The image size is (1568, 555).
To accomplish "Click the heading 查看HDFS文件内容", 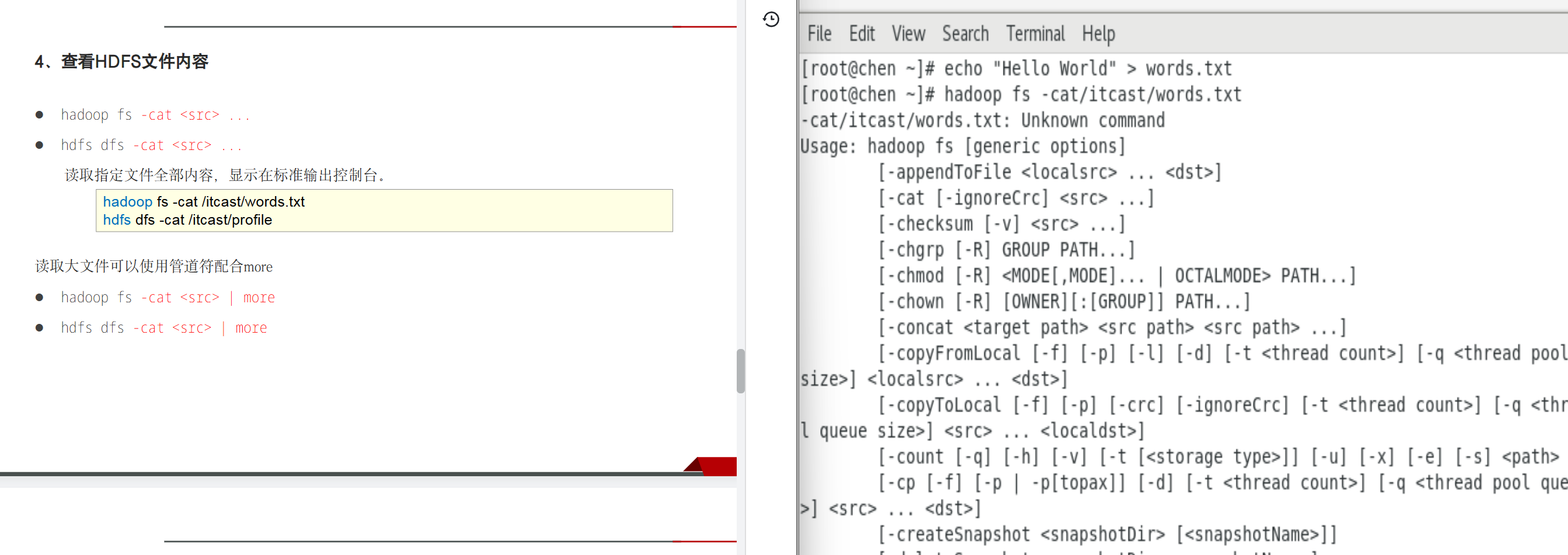I will coord(134,61).
